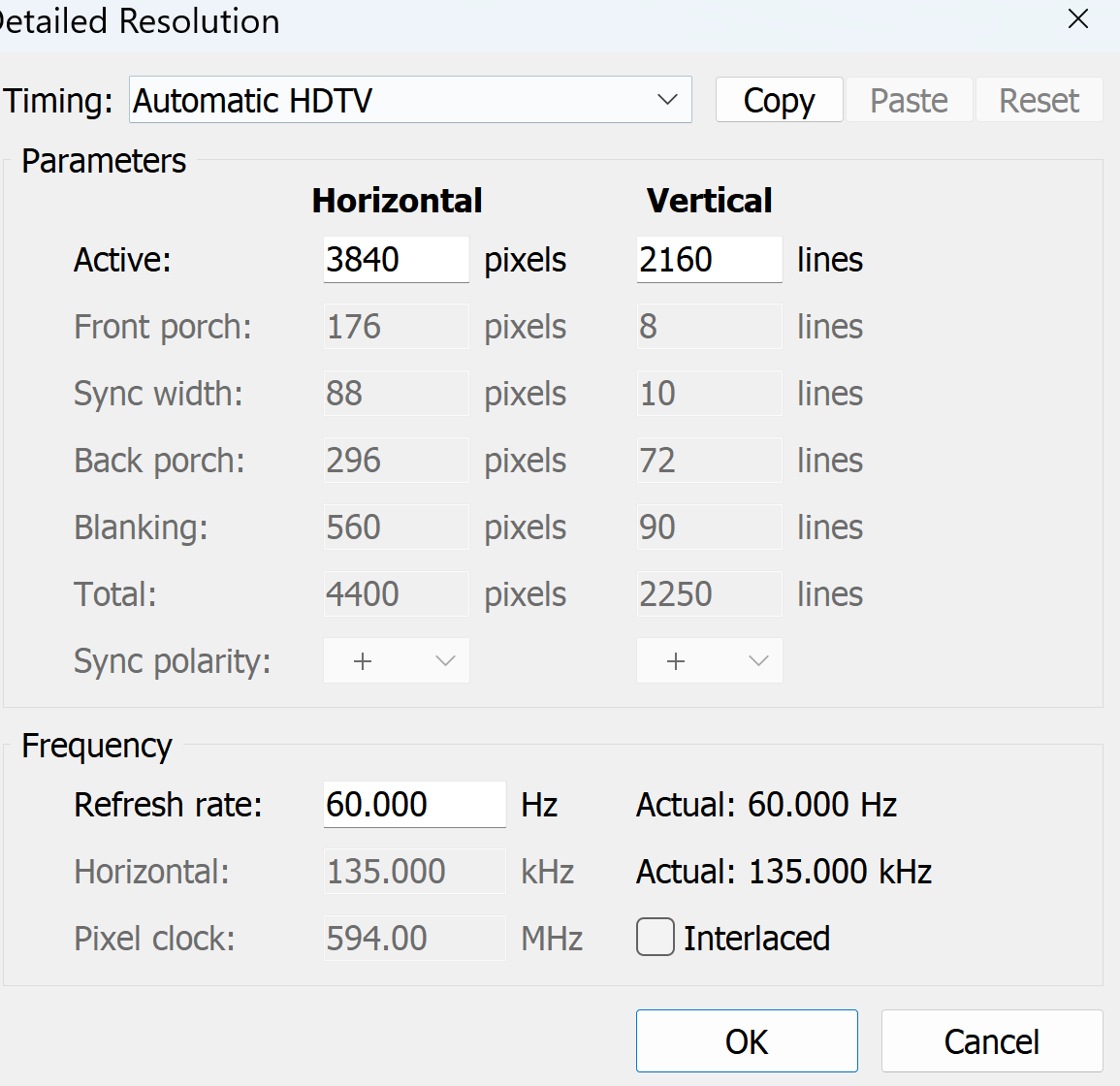Click the vertical Active lines field

[709, 260]
